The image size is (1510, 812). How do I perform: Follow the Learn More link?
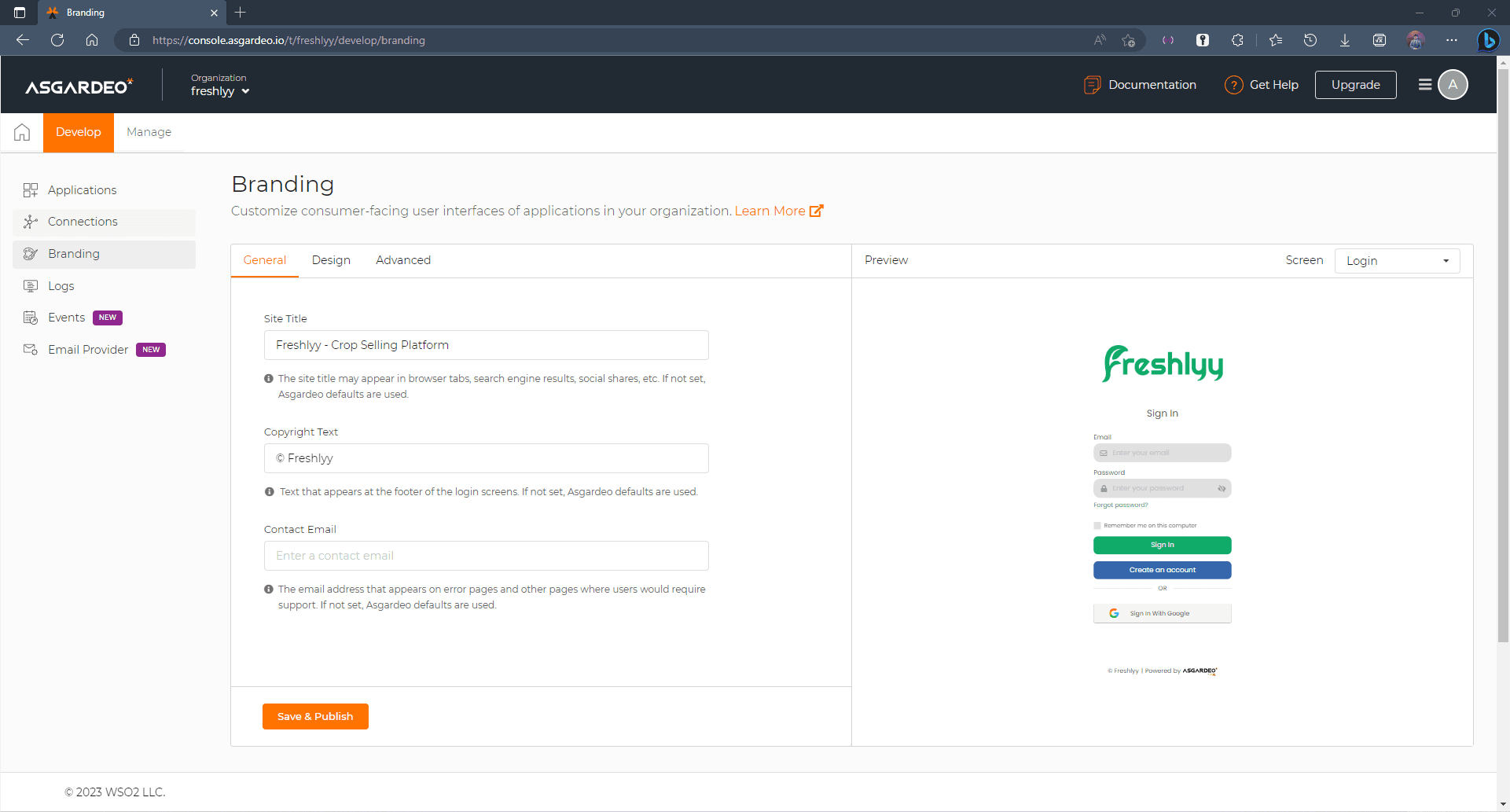point(778,211)
